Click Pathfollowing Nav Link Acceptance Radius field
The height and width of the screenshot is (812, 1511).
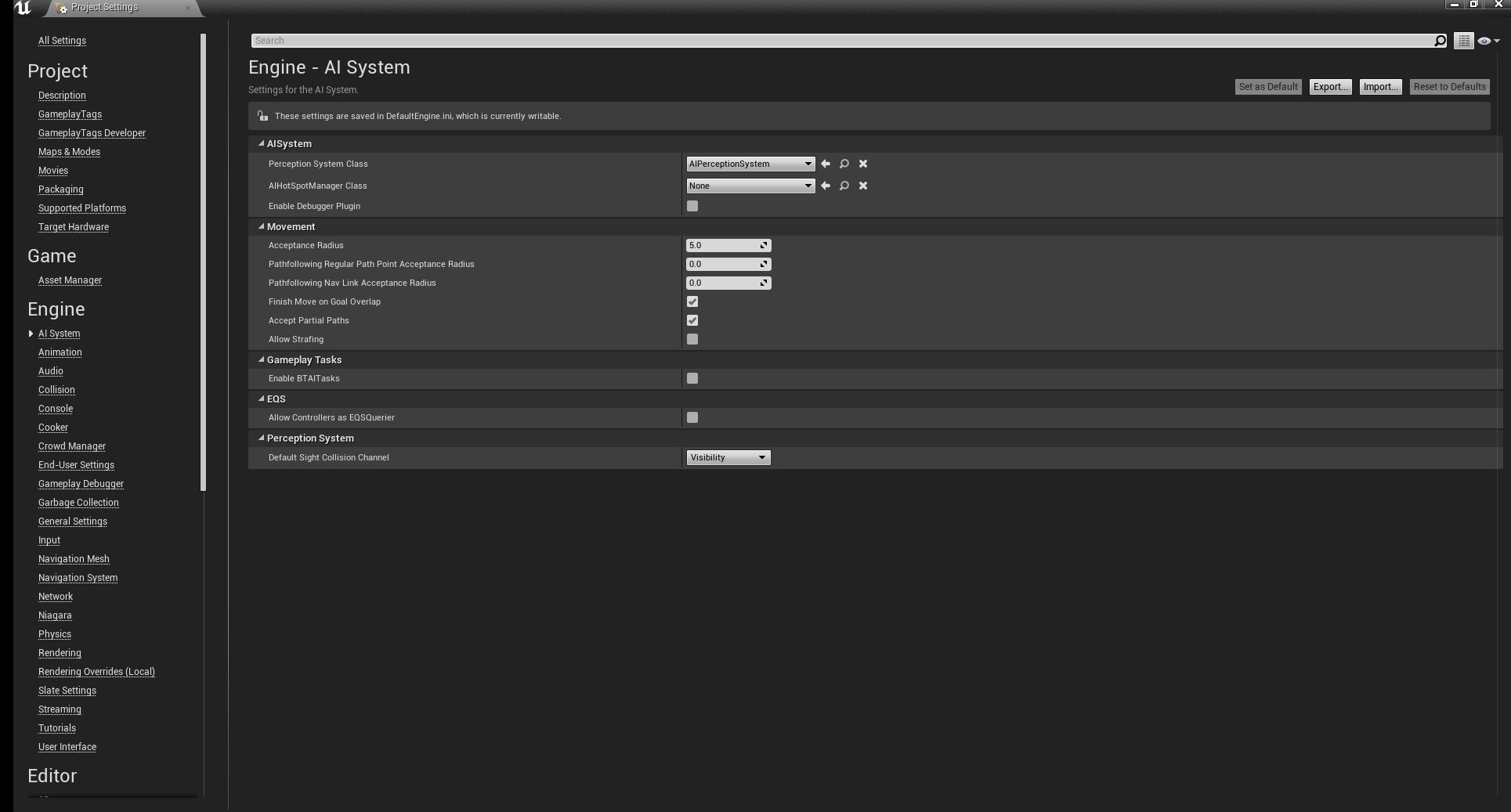pos(728,283)
